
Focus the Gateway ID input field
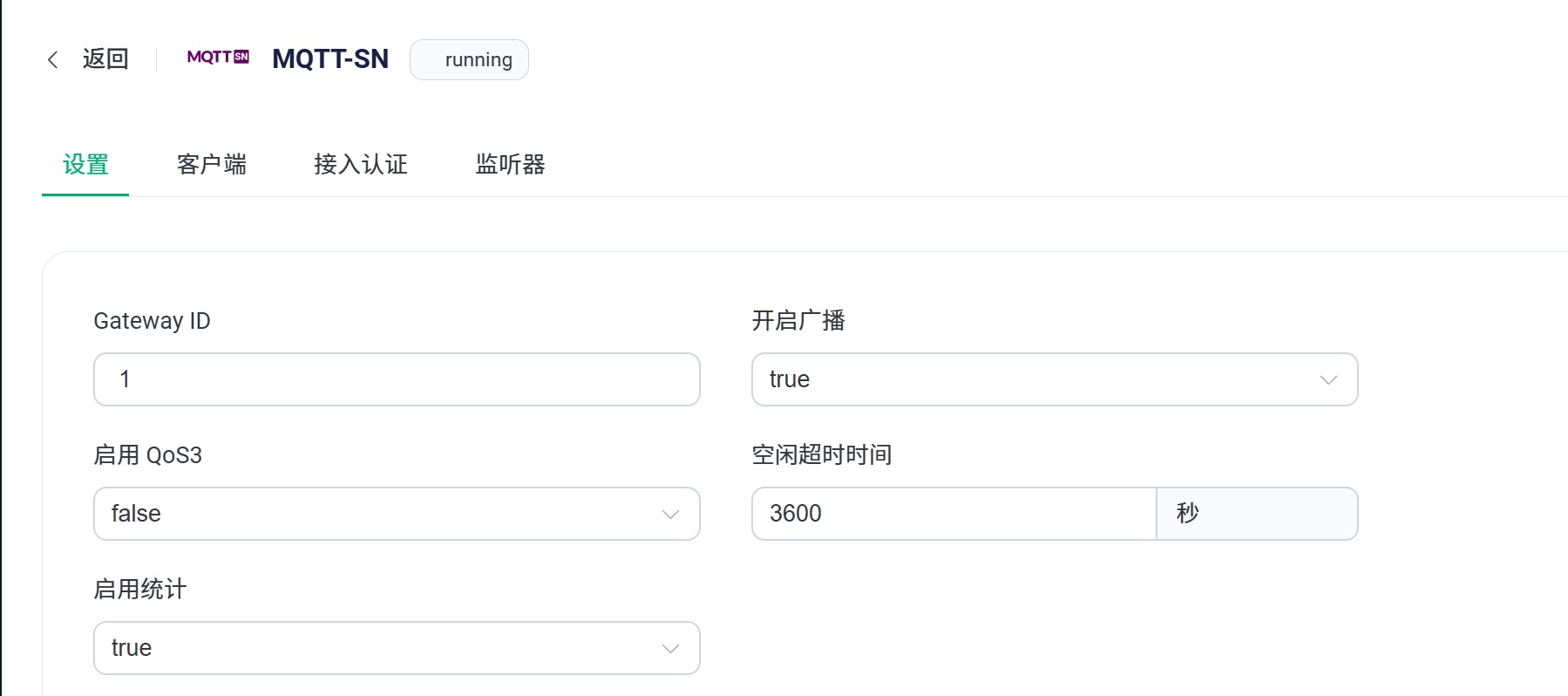point(397,379)
